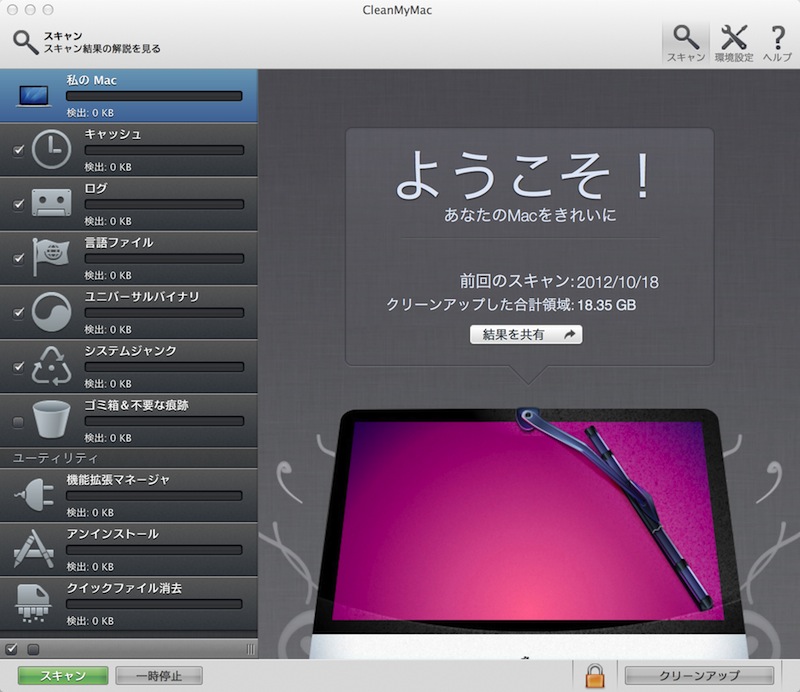This screenshot has width=800, height=692.
Task: Select the ログ sidebar item
Action: point(129,204)
